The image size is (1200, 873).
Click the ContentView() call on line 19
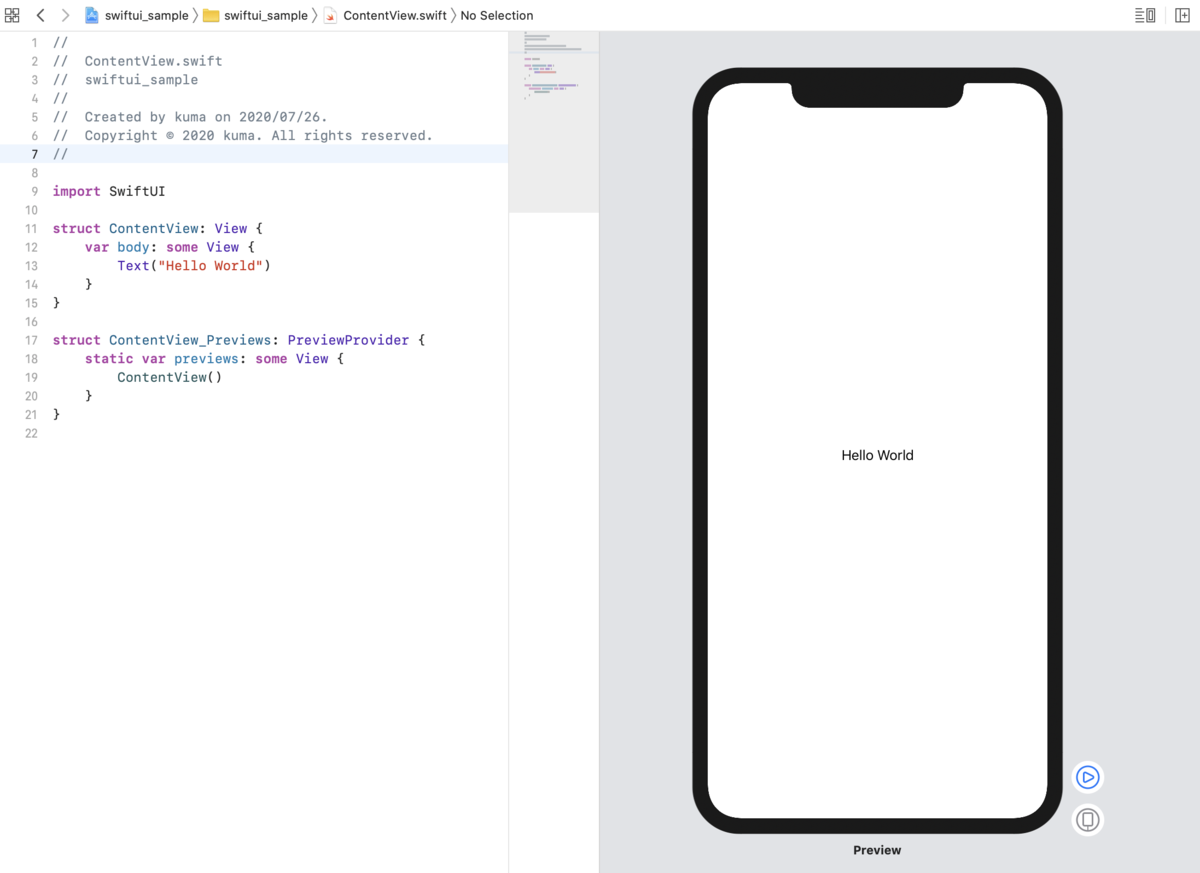point(169,377)
